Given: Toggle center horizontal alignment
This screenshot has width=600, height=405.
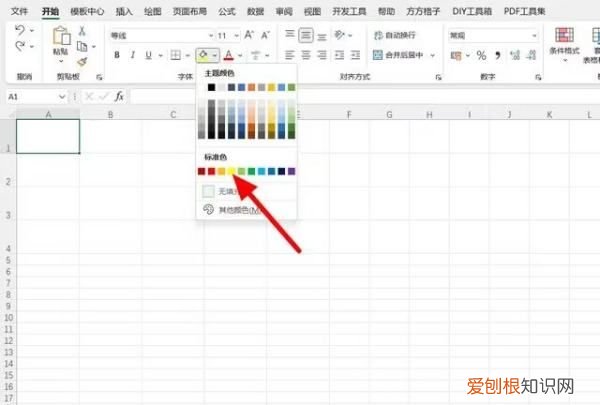Looking at the screenshot, I should click(306, 55).
